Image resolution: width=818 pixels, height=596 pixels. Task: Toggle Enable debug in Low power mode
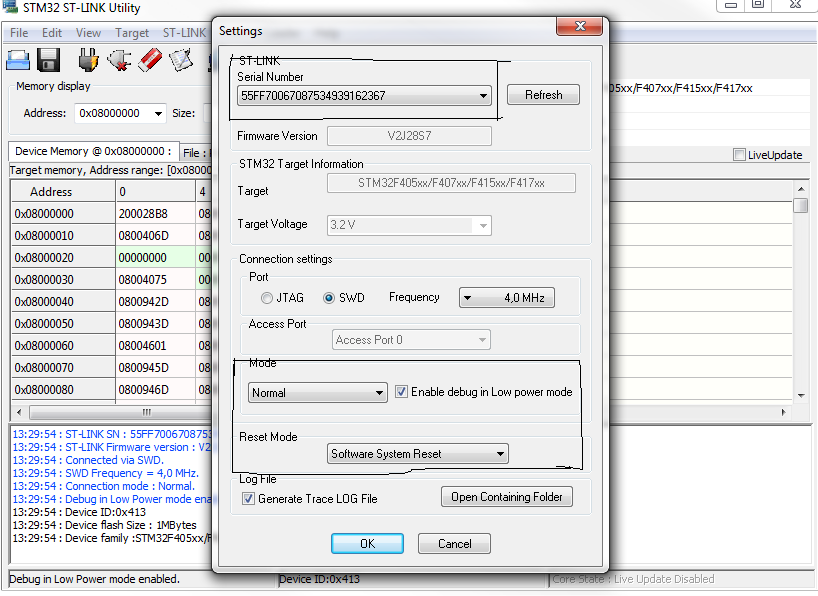[x=401, y=391]
